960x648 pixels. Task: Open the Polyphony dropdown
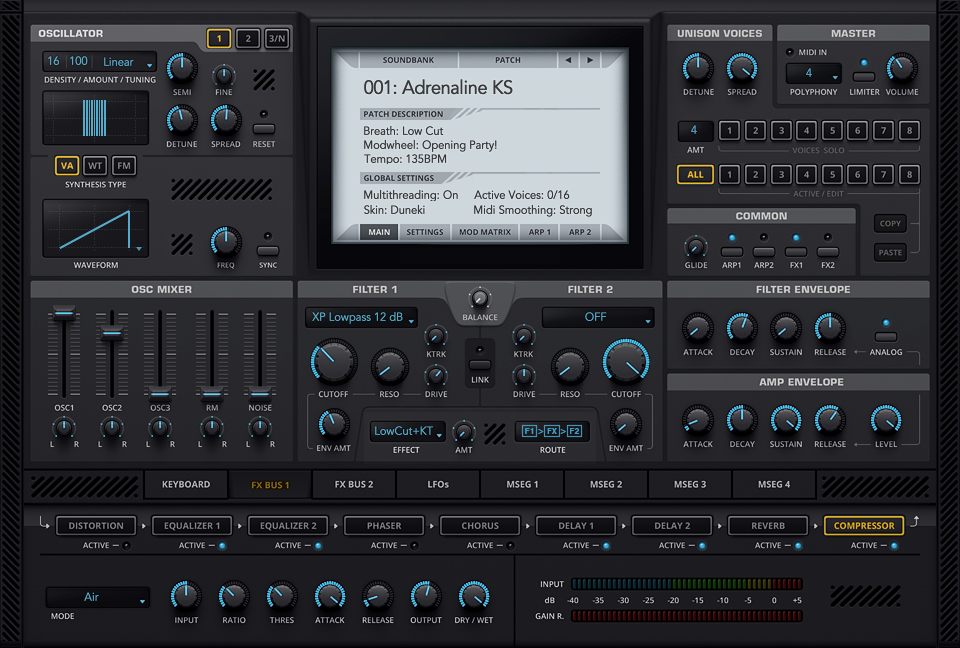pos(814,73)
